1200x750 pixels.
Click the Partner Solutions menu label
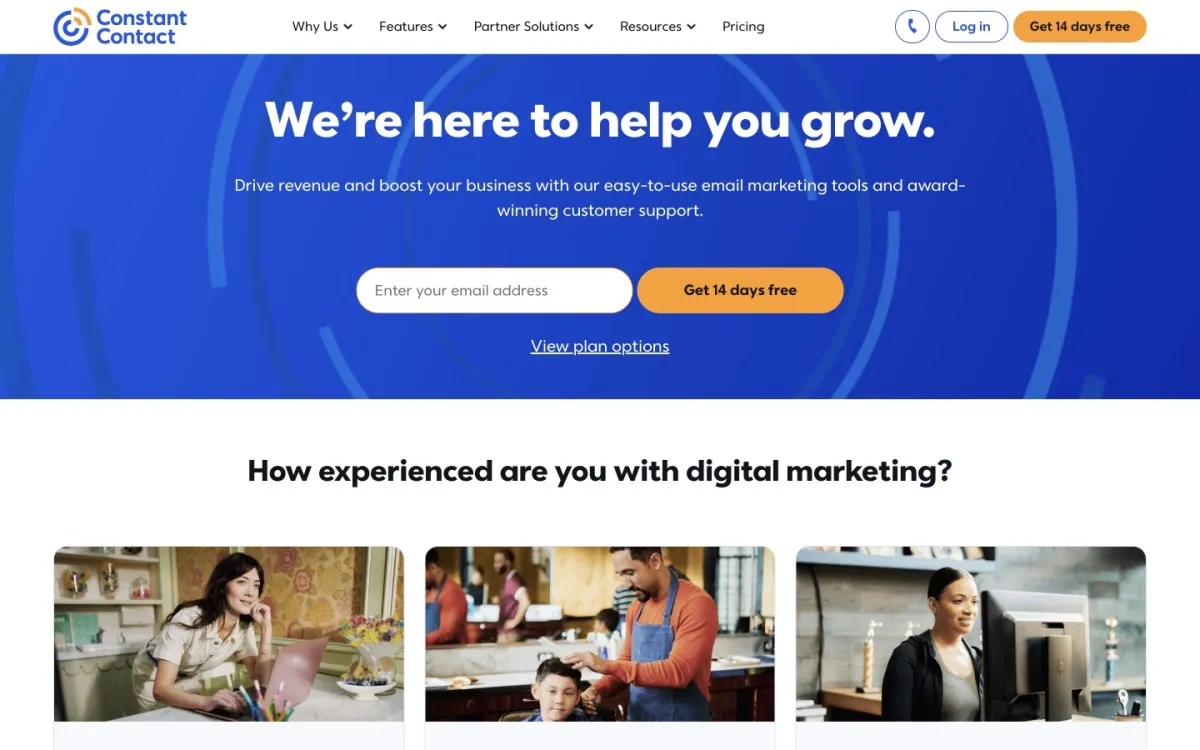[x=526, y=27]
